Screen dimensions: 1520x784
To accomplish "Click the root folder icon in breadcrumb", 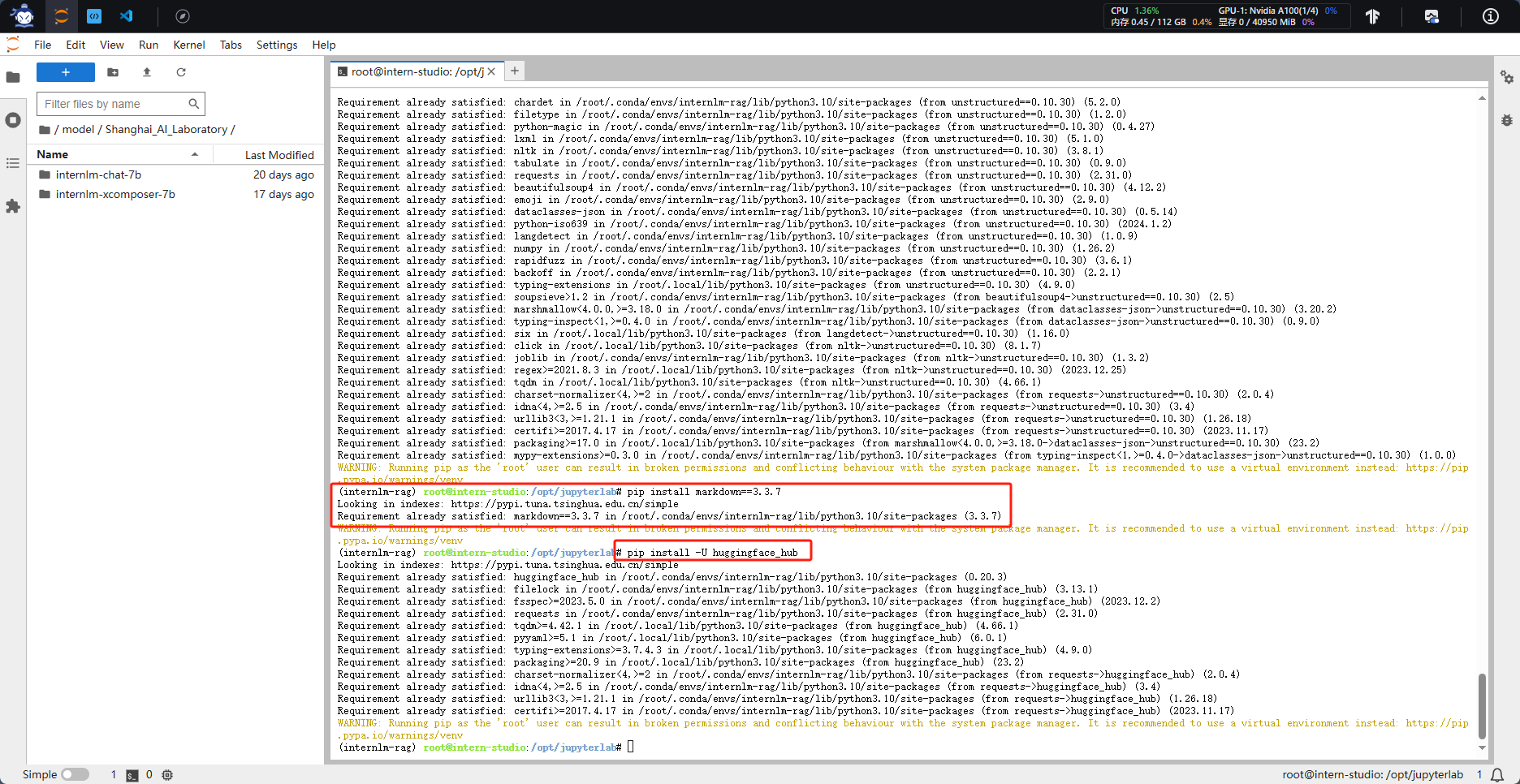I will point(45,130).
